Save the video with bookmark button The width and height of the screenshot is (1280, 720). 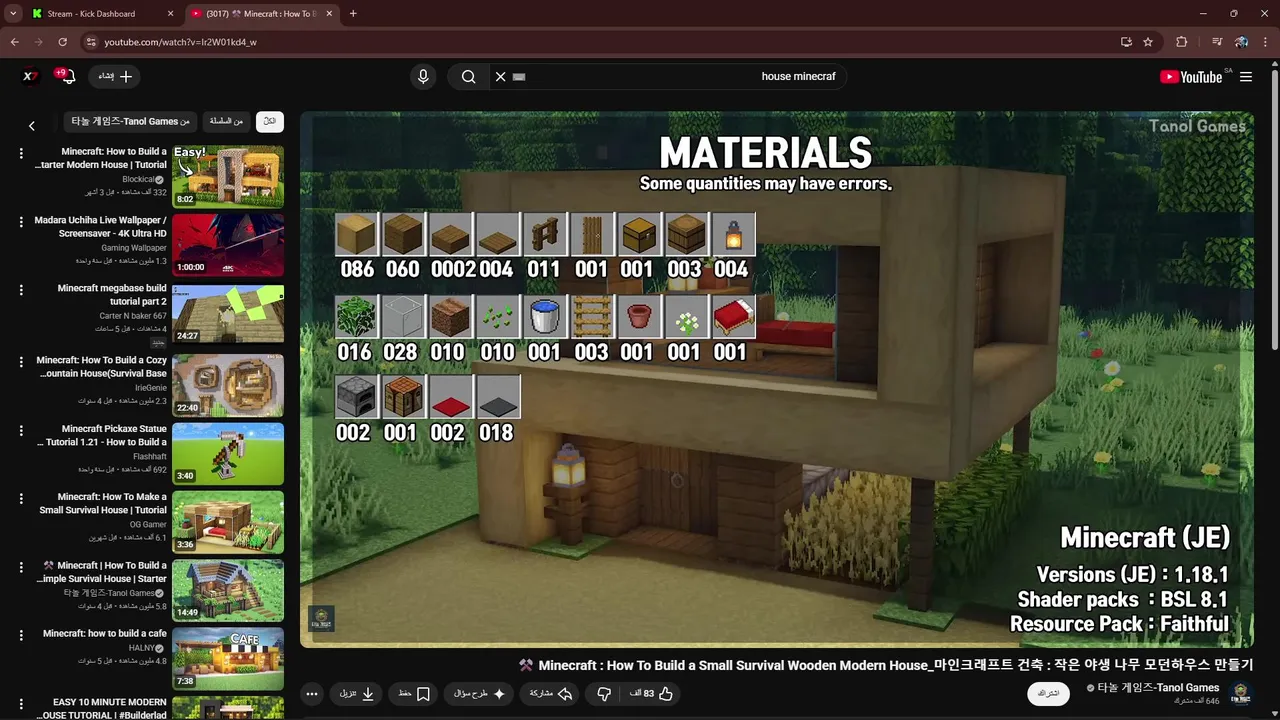pos(414,693)
